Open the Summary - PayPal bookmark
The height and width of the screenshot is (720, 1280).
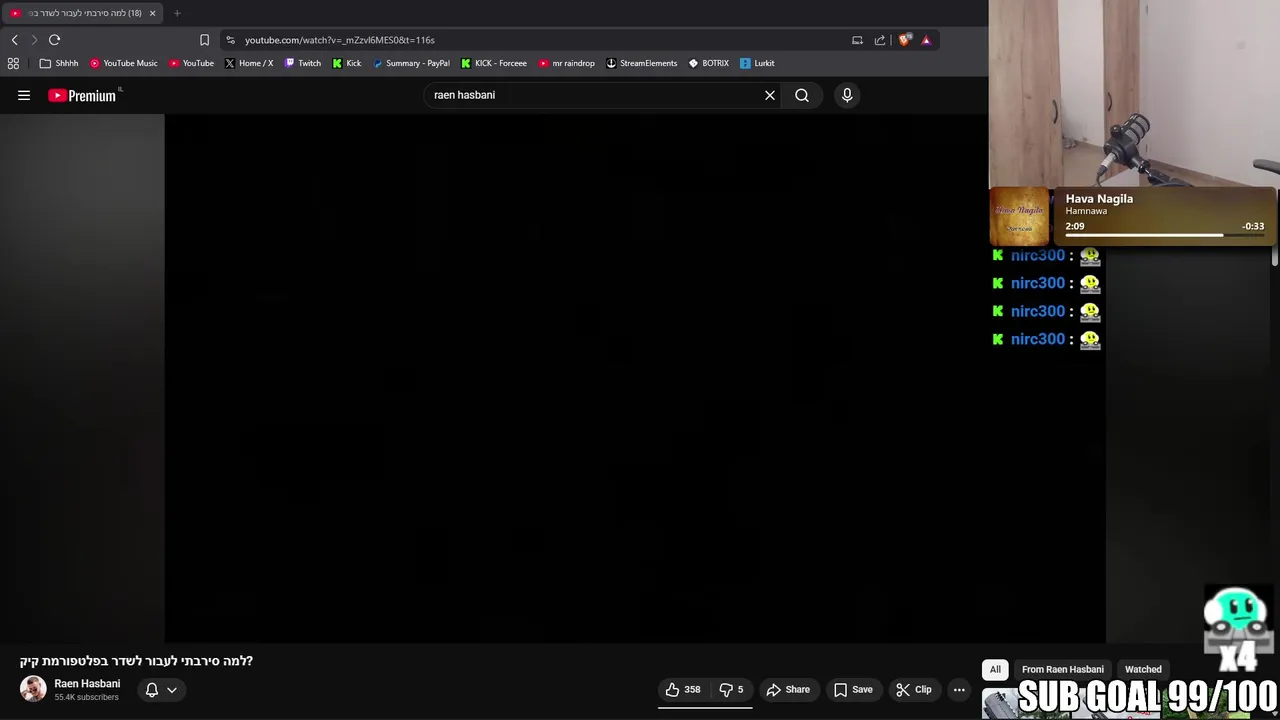tap(411, 63)
